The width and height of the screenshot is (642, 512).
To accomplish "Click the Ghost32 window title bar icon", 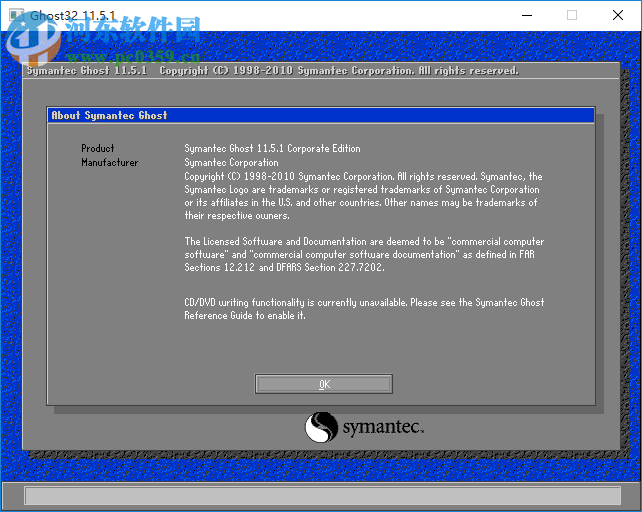I will point(16,16).
